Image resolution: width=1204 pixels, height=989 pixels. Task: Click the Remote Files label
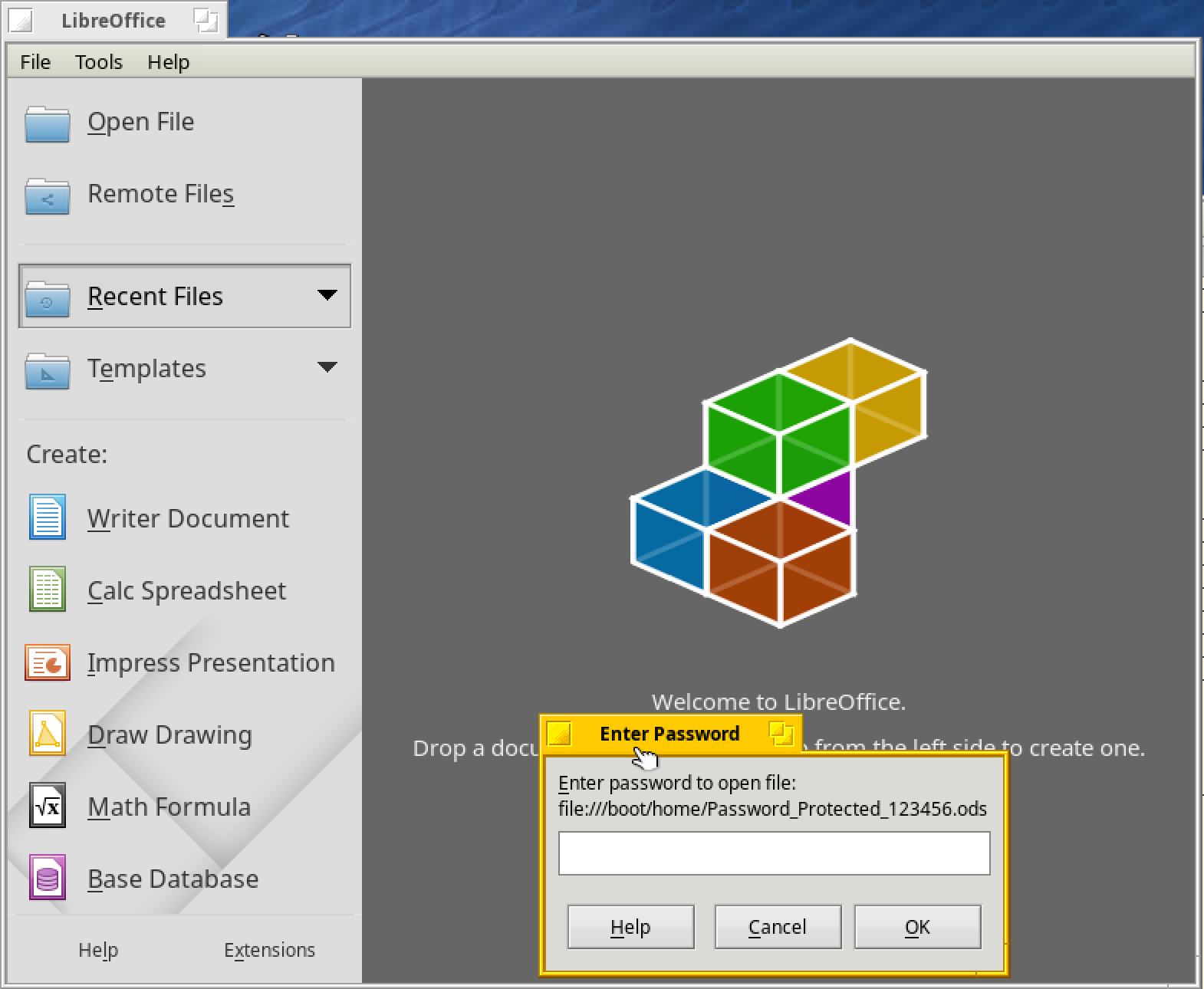160,194
